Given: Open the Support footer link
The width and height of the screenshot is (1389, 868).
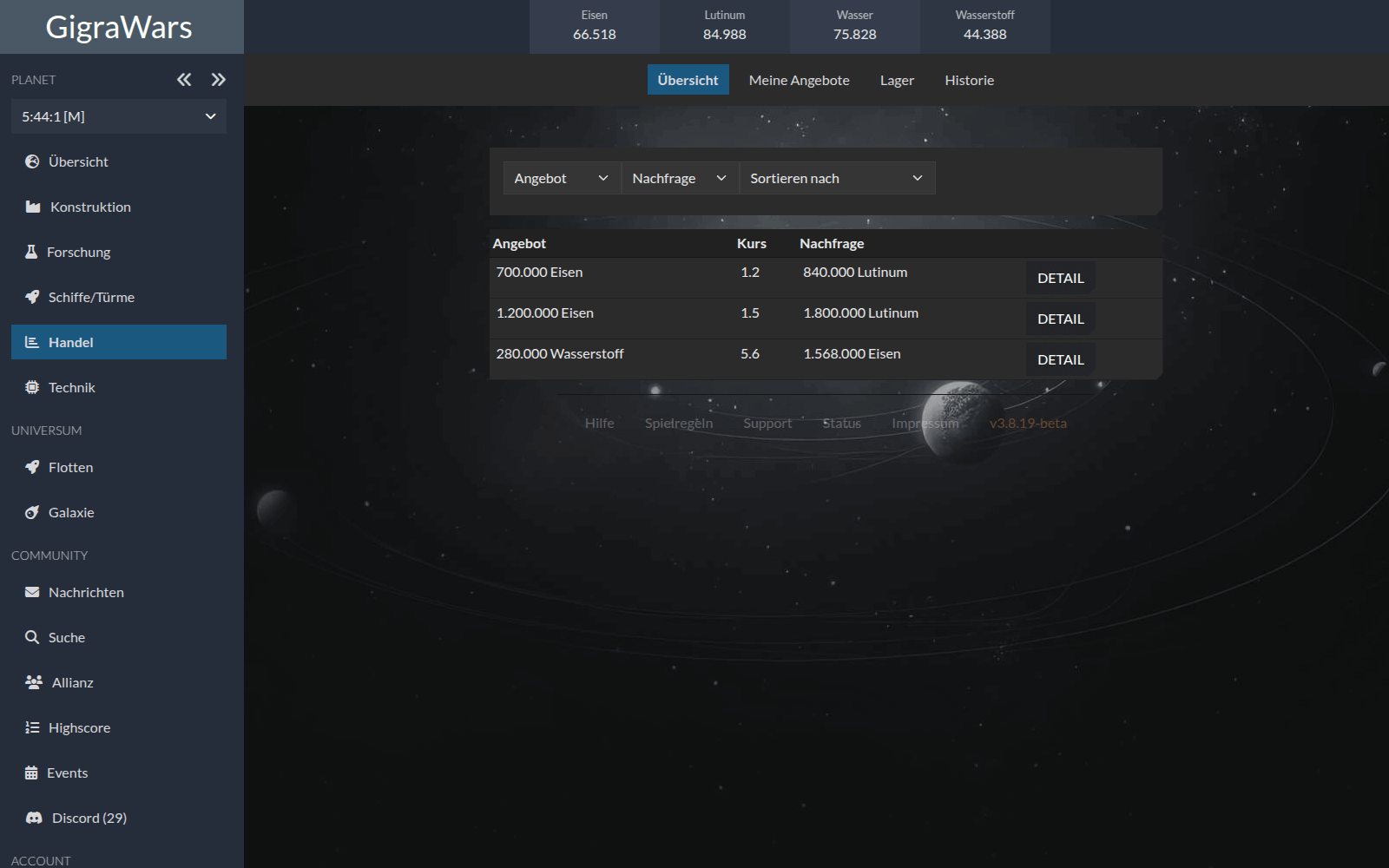Looking at the screenshot, I should [x=767, y=424].
